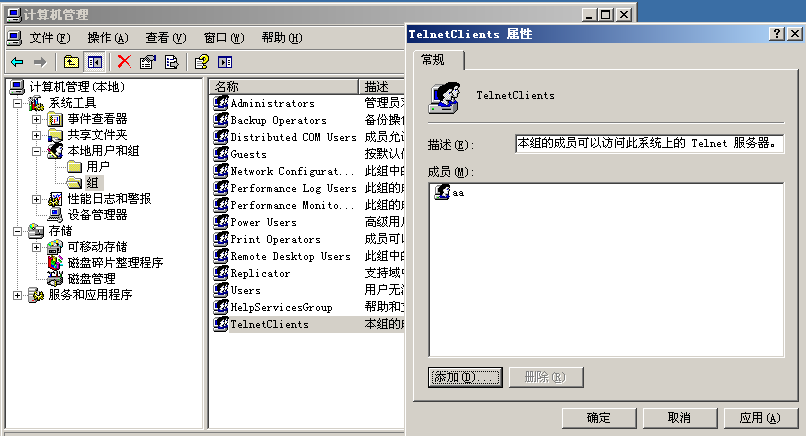Screen dimensions: 806x436
Task: Select 计算机管理(本地) root node
Action: [x=77, y=86]
